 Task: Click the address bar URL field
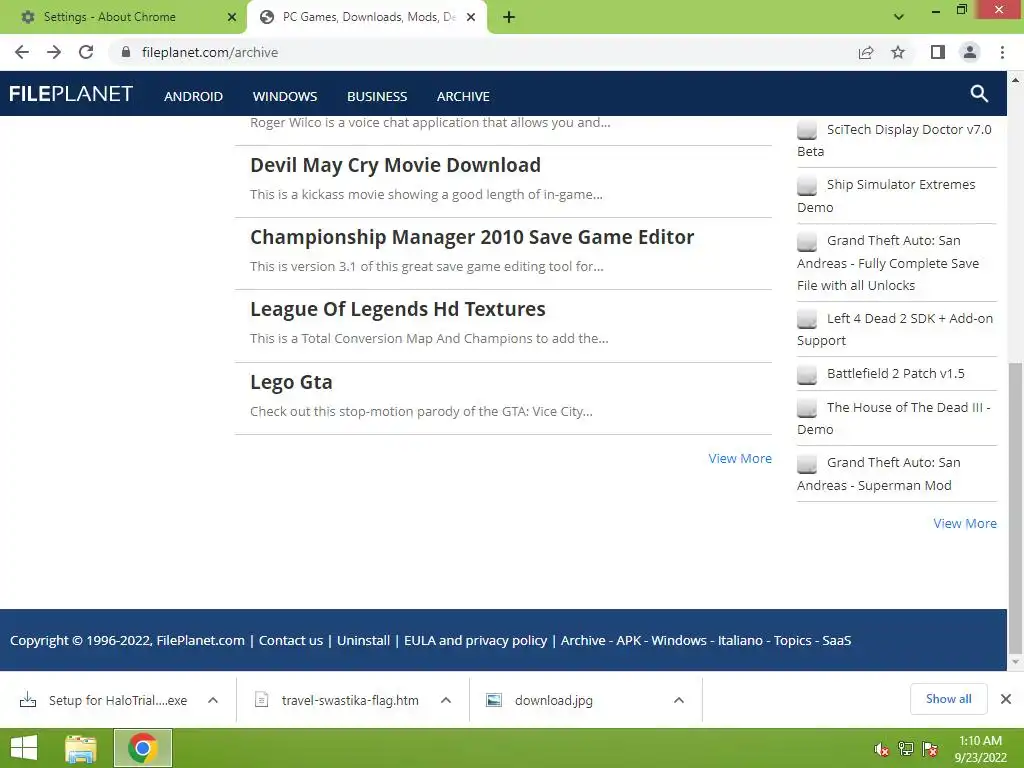point(483,52)
